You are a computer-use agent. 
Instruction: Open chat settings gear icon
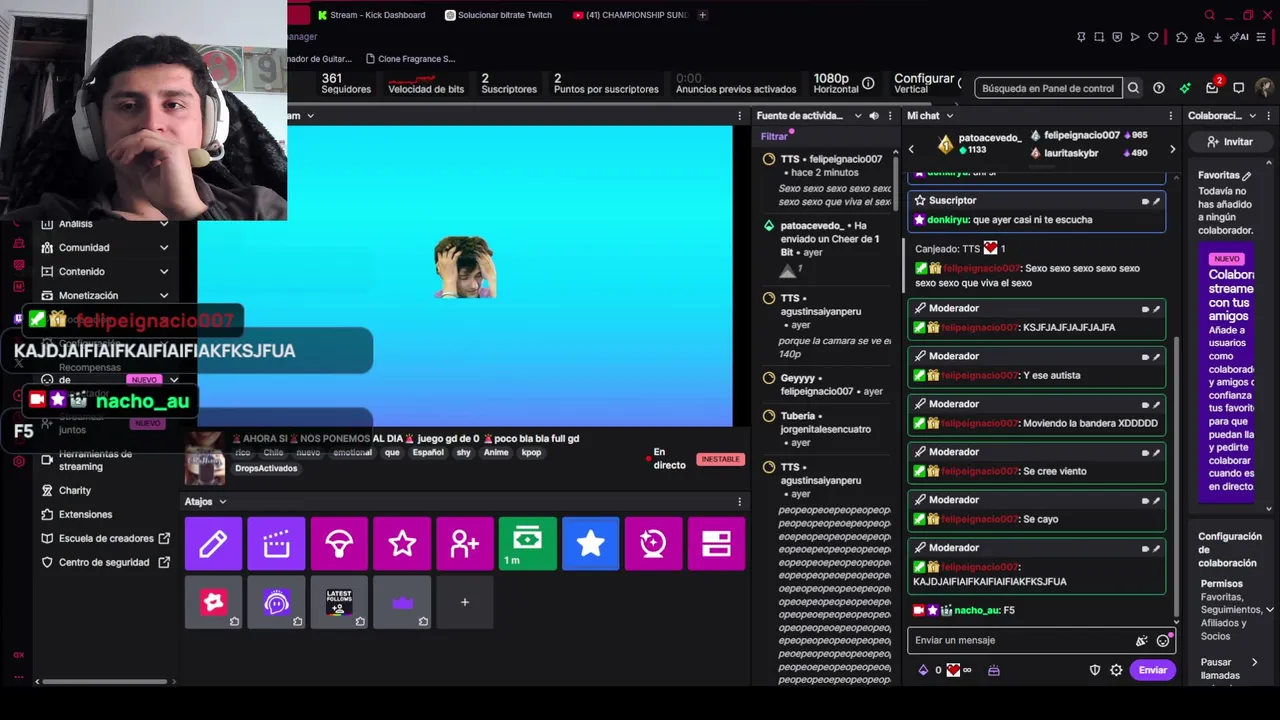click(1116, 670)
